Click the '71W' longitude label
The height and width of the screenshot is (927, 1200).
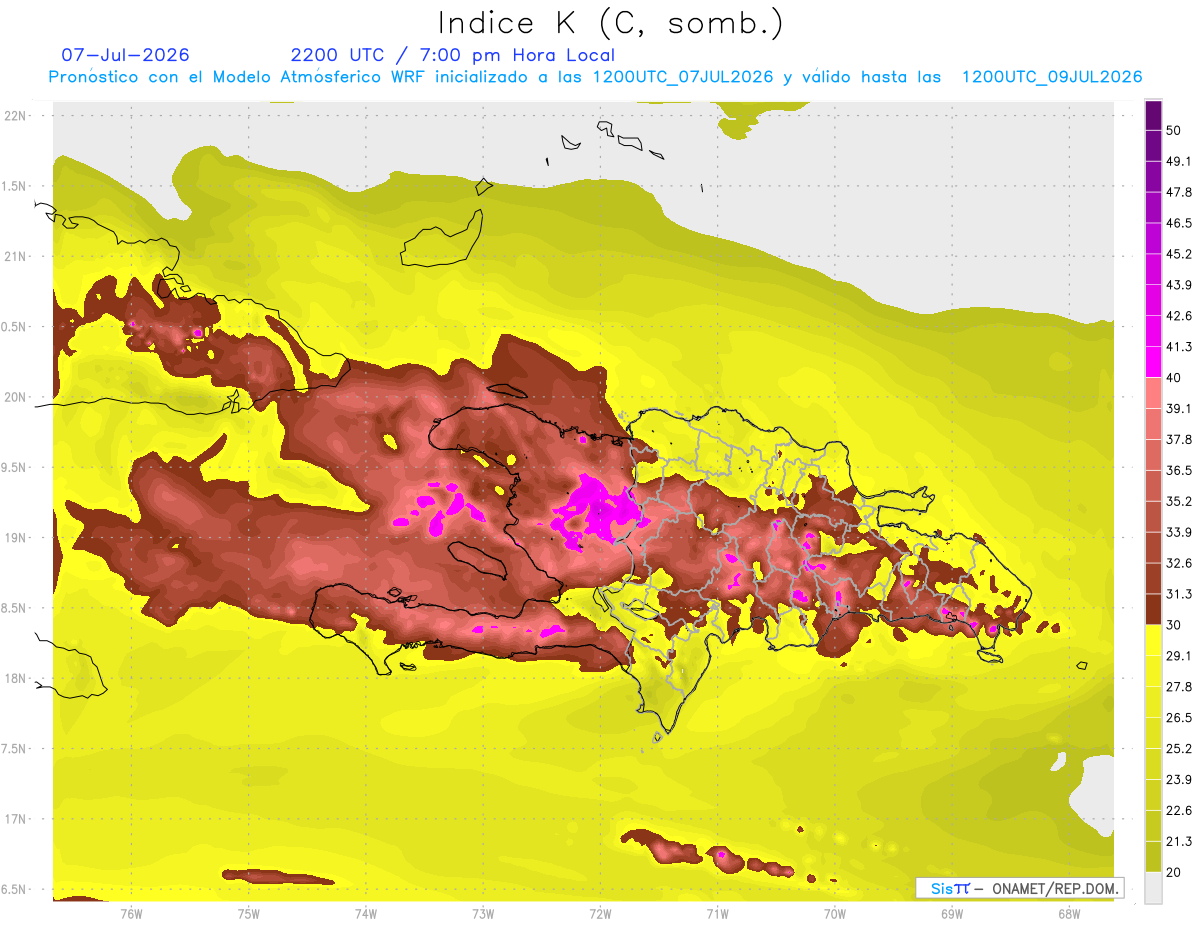point(717,914)
